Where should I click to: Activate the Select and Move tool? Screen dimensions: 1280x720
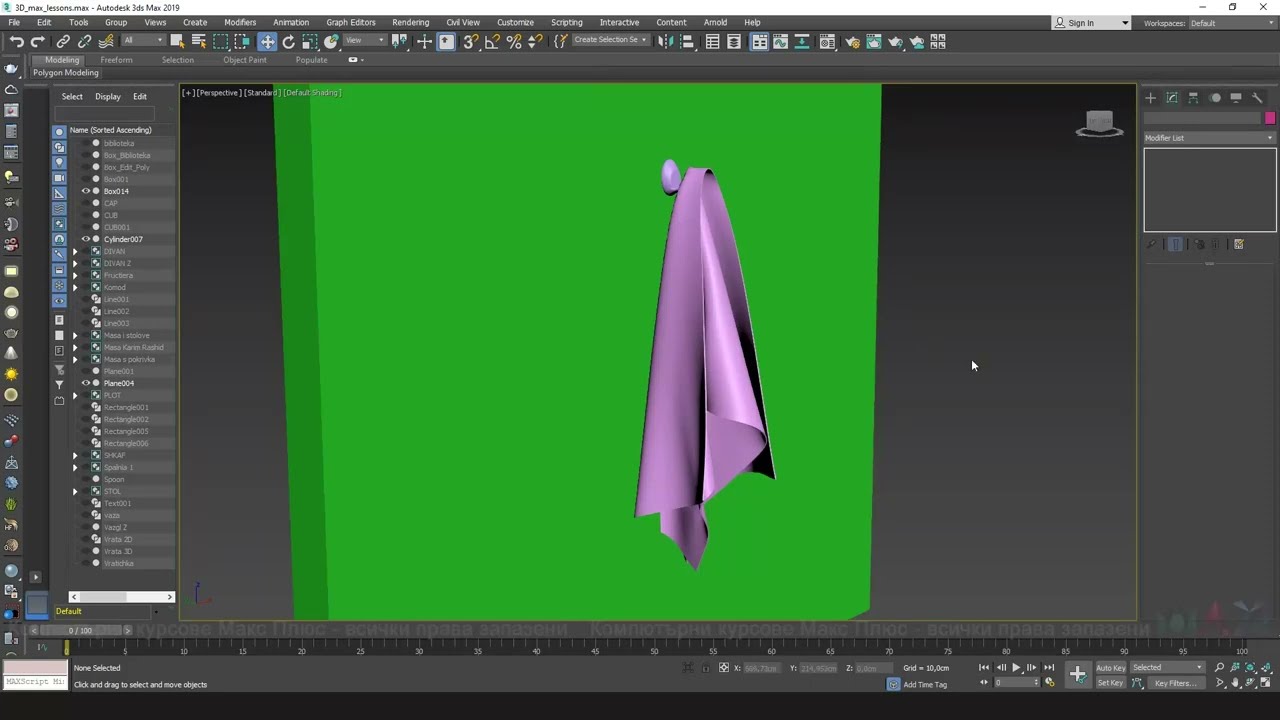[267, 41]
